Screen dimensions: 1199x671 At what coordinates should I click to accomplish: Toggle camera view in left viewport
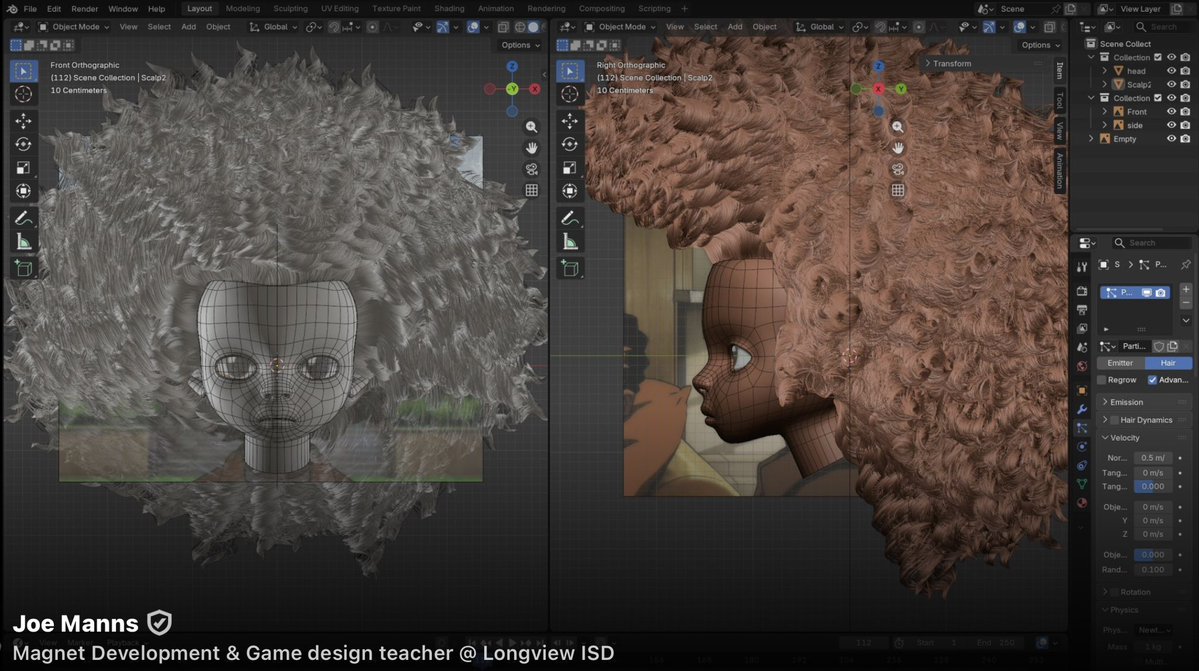pos(531,169)
